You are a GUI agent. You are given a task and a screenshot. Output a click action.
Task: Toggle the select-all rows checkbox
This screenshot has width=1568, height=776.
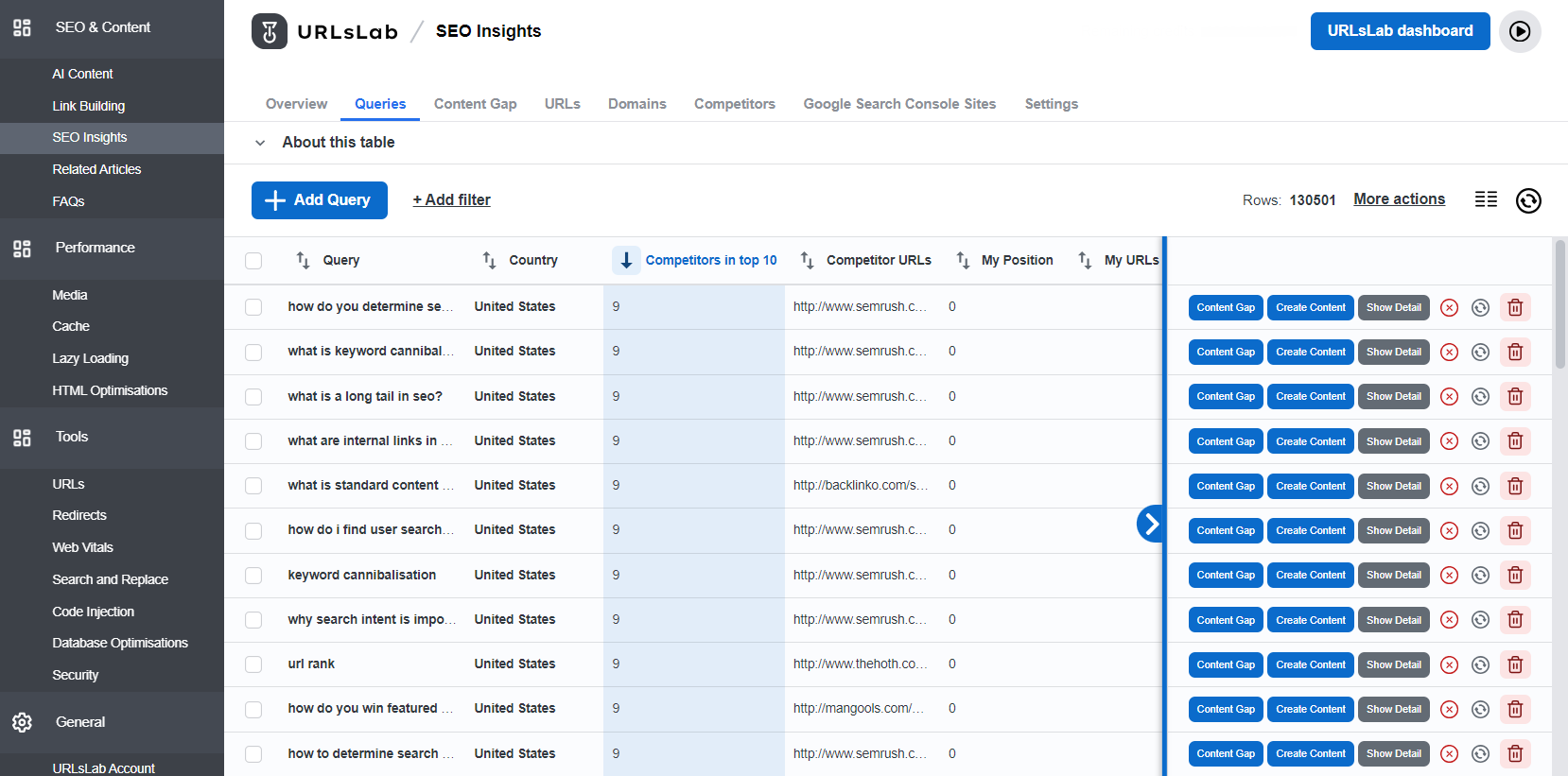pyautogui.click(x=253, y=261)
